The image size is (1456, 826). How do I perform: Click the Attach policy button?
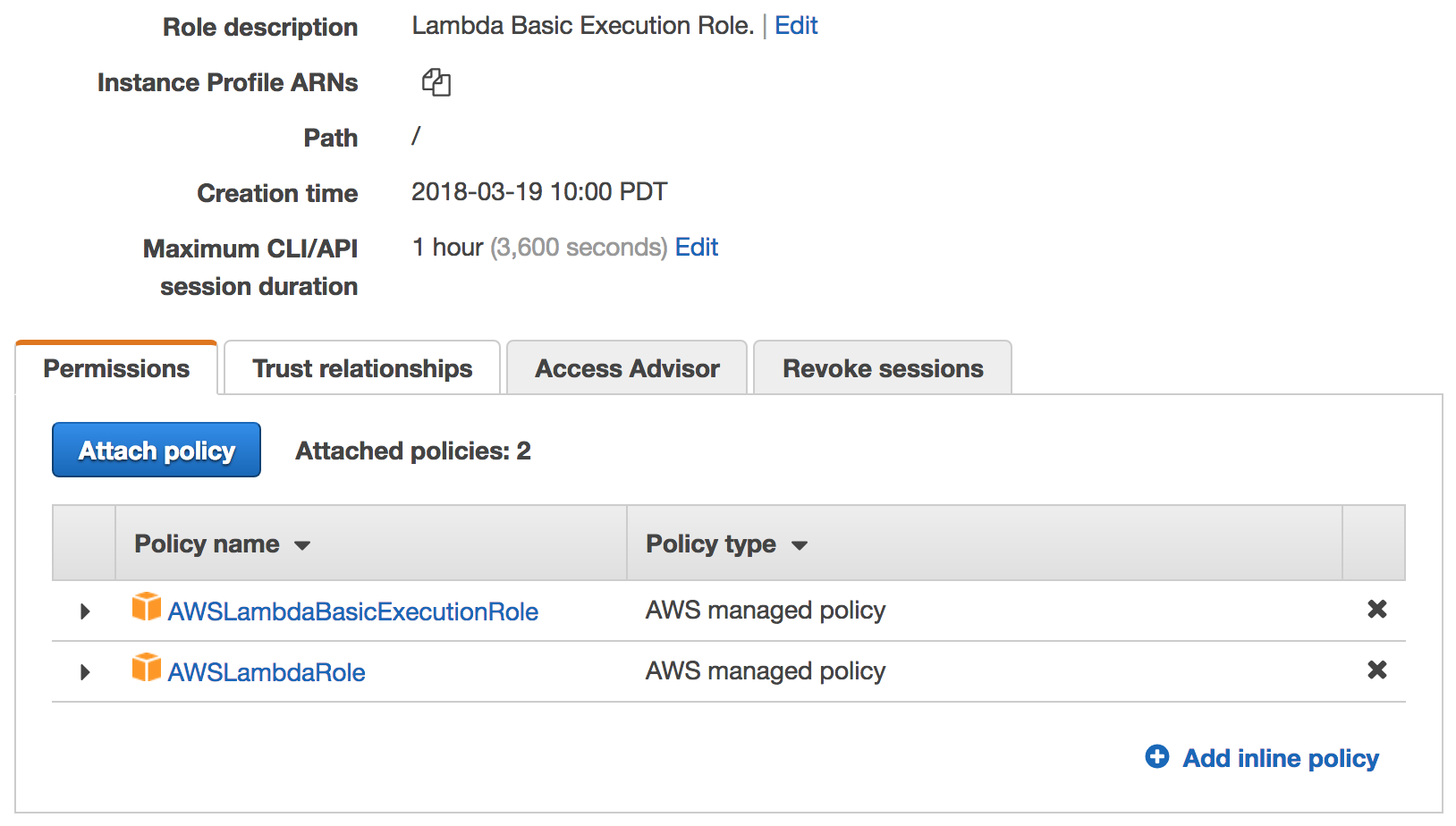156,450
